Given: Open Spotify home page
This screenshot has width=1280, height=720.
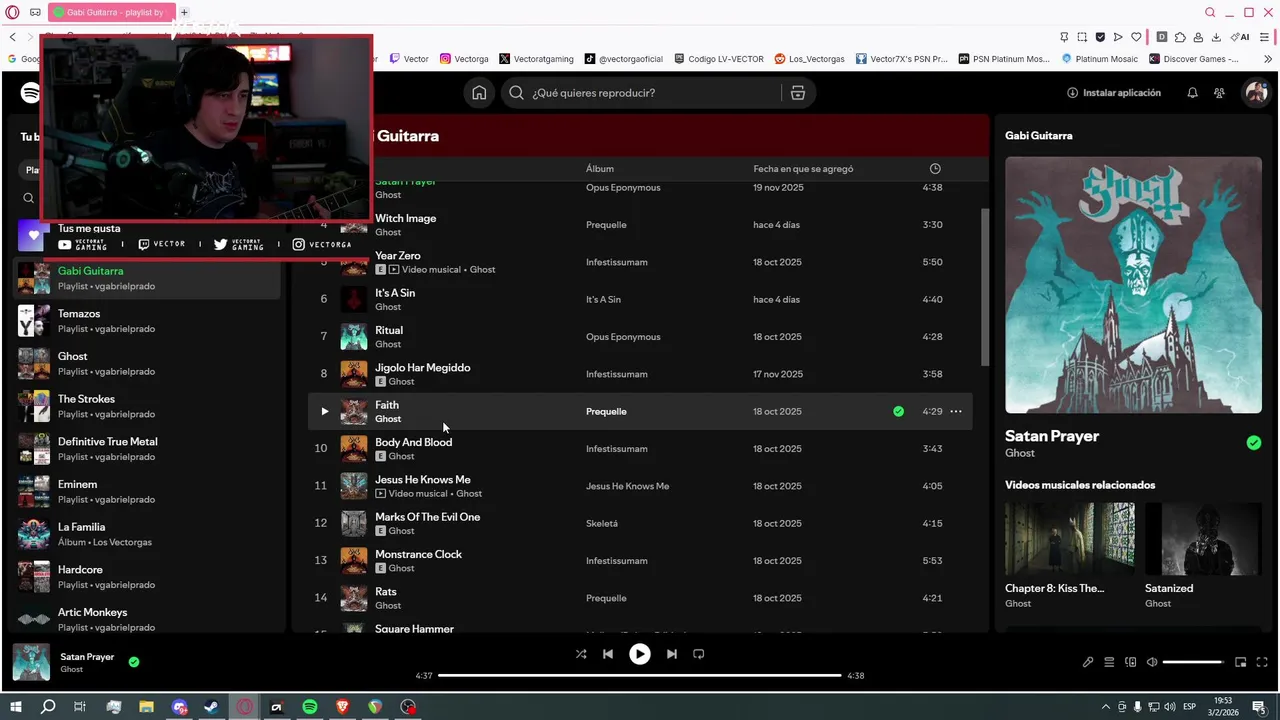Looking at the screenshot, I should [x=479, y=93].
